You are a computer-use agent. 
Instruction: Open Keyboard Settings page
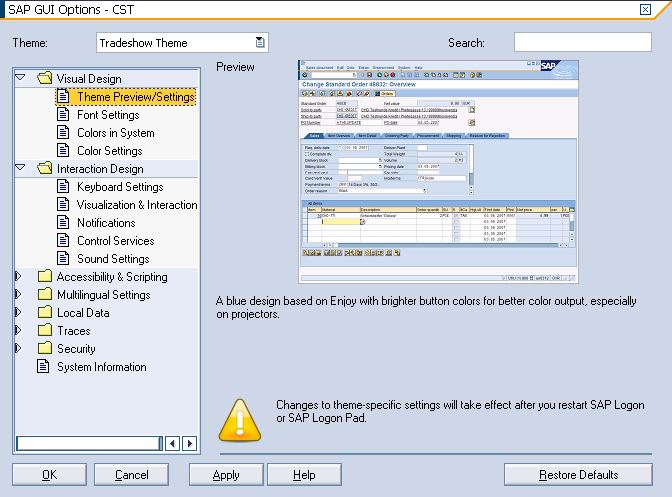point(120,187)
